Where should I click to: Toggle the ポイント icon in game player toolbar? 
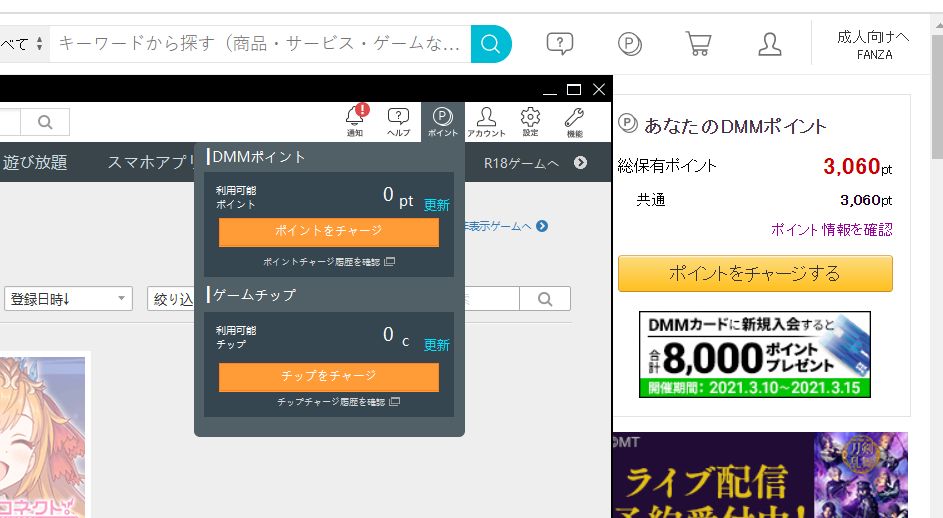point(443,122)
